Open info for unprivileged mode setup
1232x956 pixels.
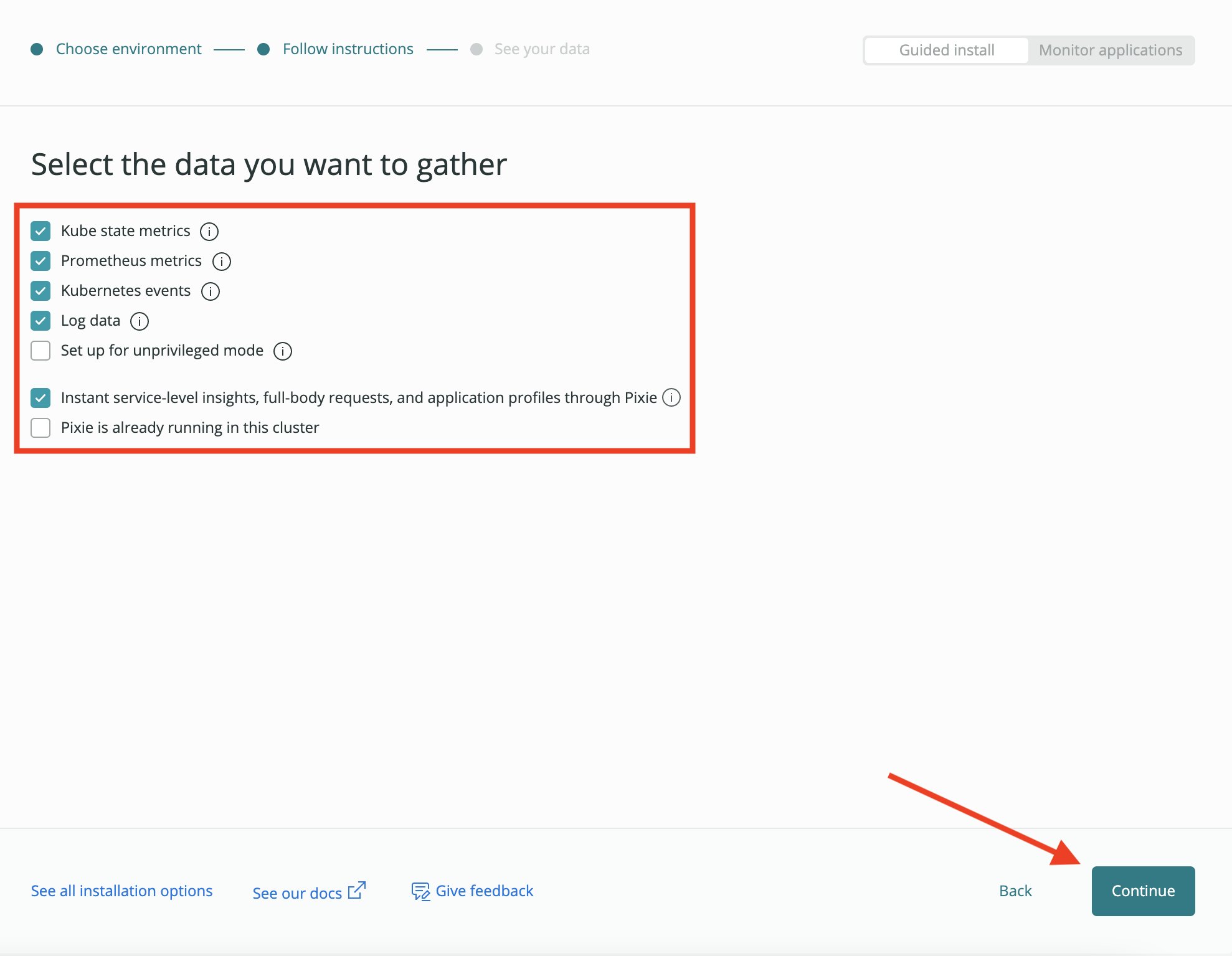point(282,351)
